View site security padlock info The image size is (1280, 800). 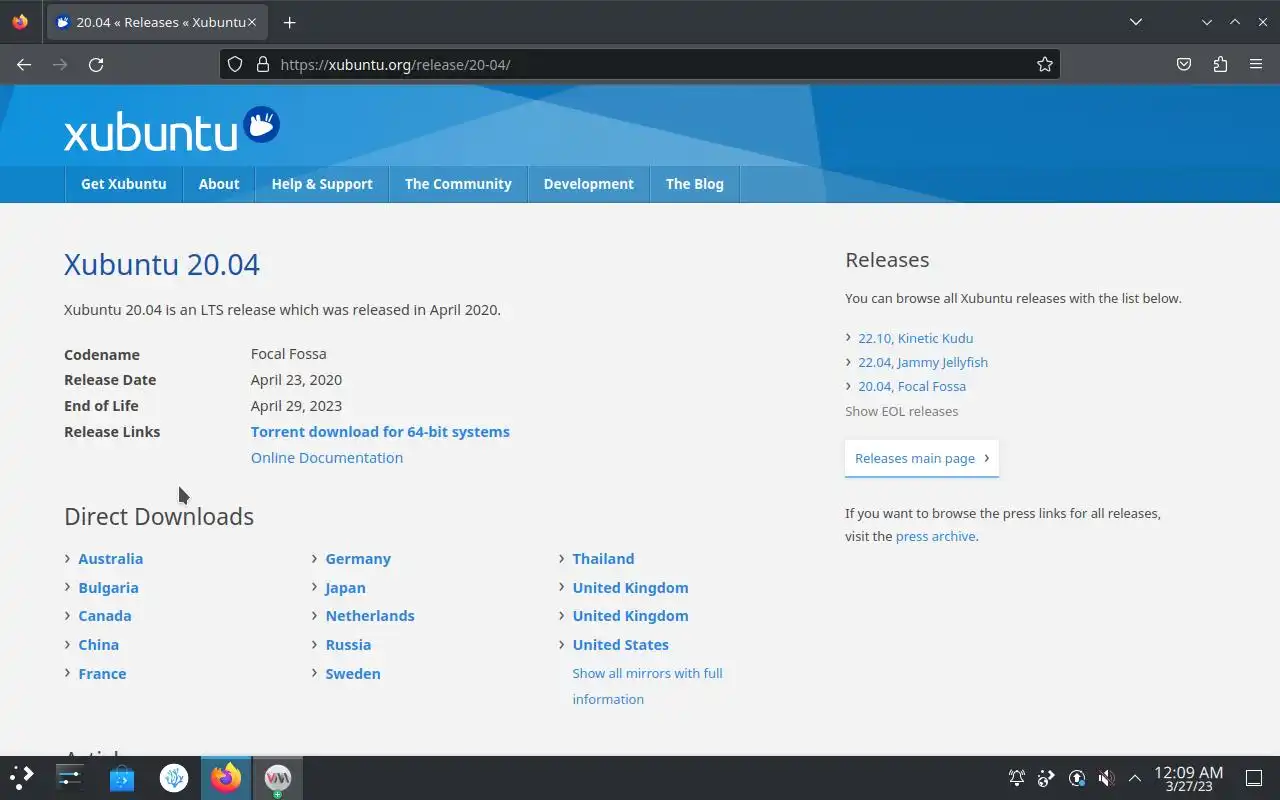point(263,64)
